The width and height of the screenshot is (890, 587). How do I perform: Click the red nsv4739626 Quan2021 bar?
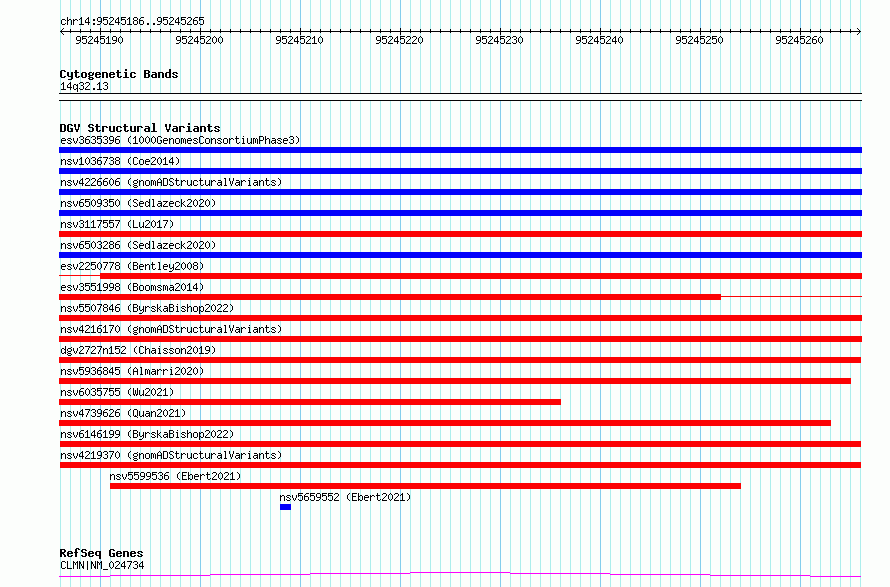[445, 423]
